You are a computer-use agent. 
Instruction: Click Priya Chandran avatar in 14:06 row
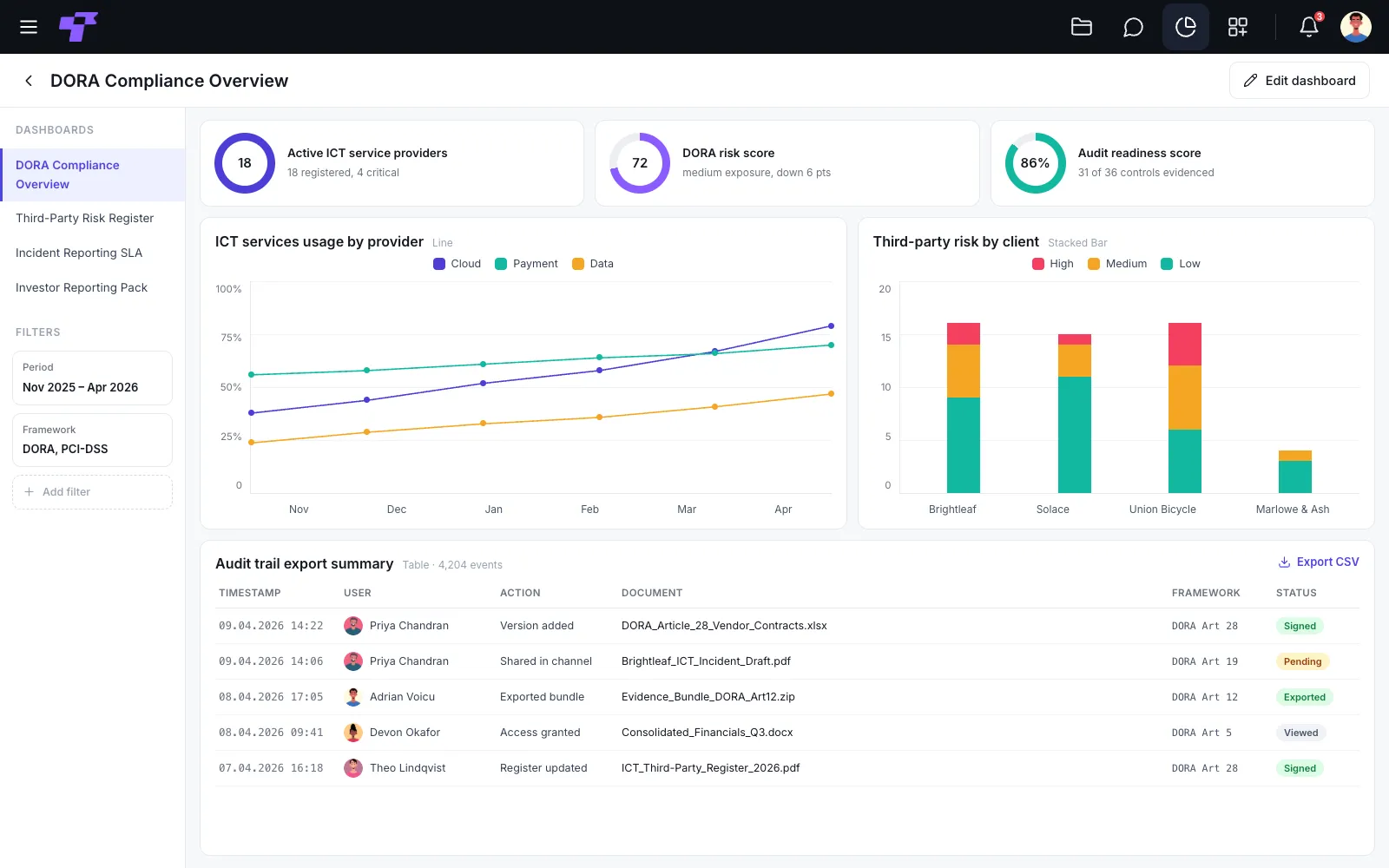tap(353, 661)
